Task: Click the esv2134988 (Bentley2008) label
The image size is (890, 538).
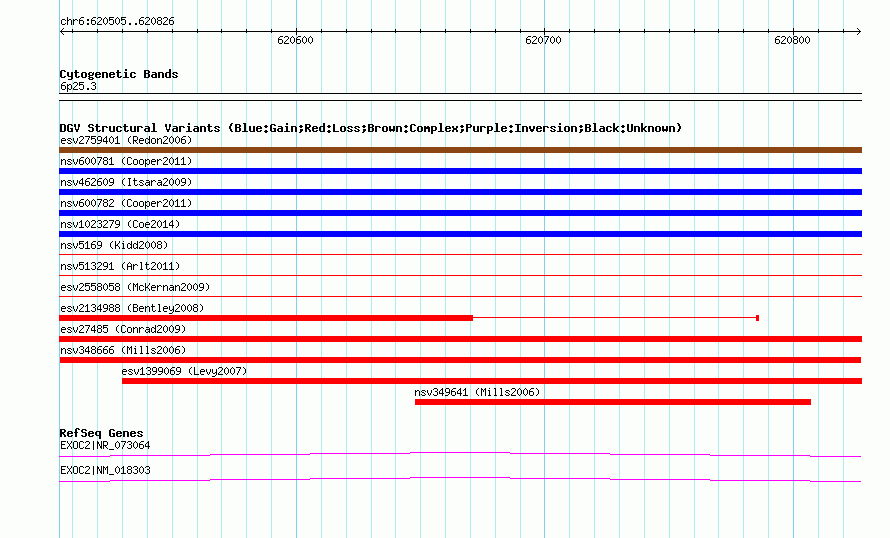Action: (132, 308)
